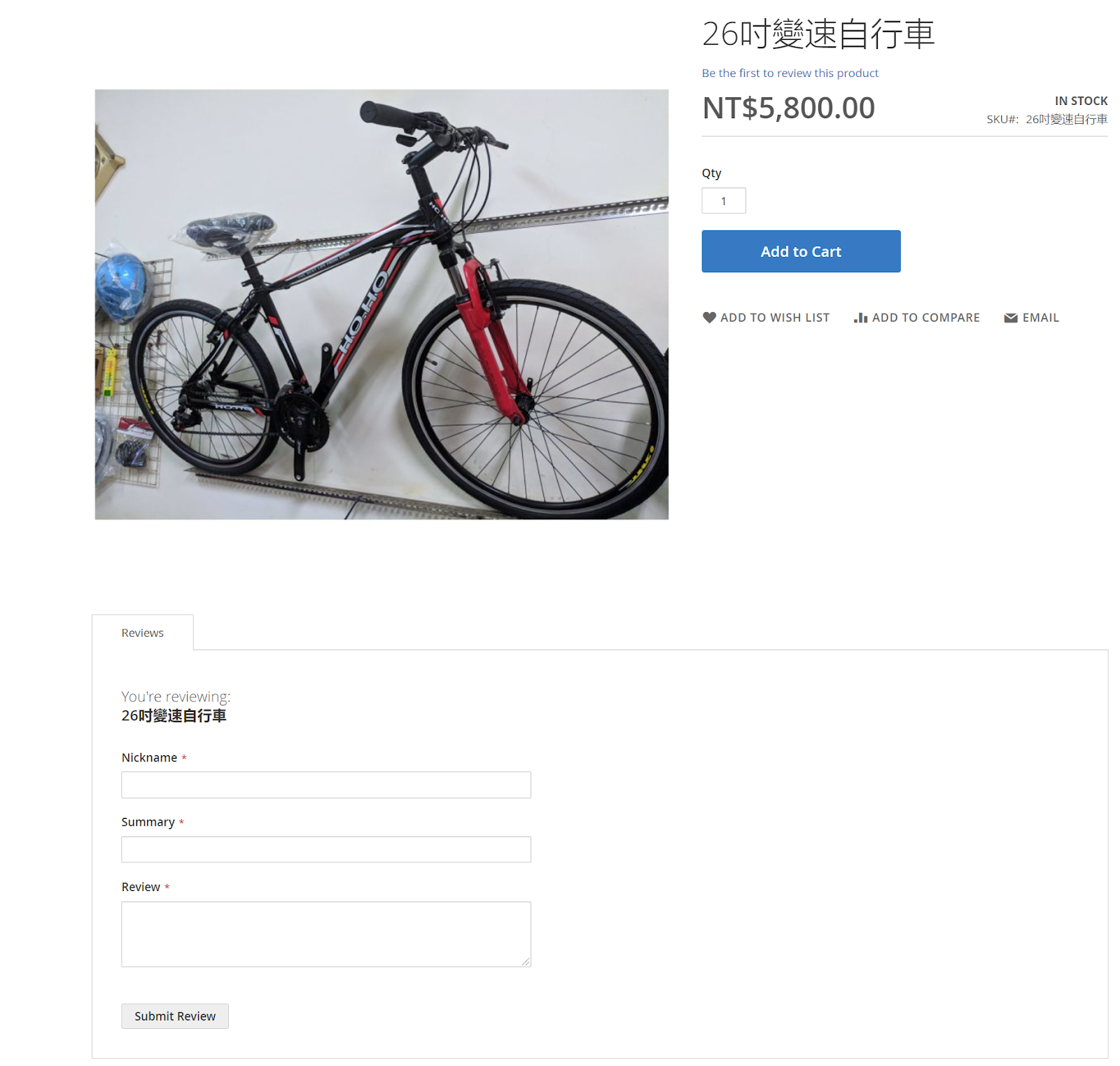Click ADD TO COMPARE text link
Image resolution: width=1120 pixels, height=1066 pixels.
925,318
